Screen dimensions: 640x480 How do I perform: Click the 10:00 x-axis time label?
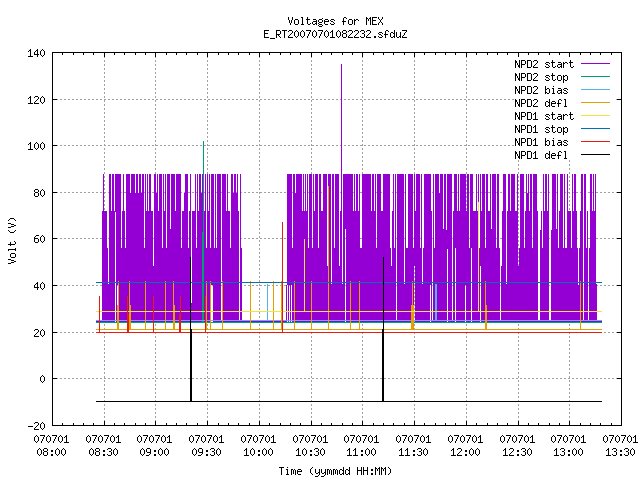click(258, 452)
